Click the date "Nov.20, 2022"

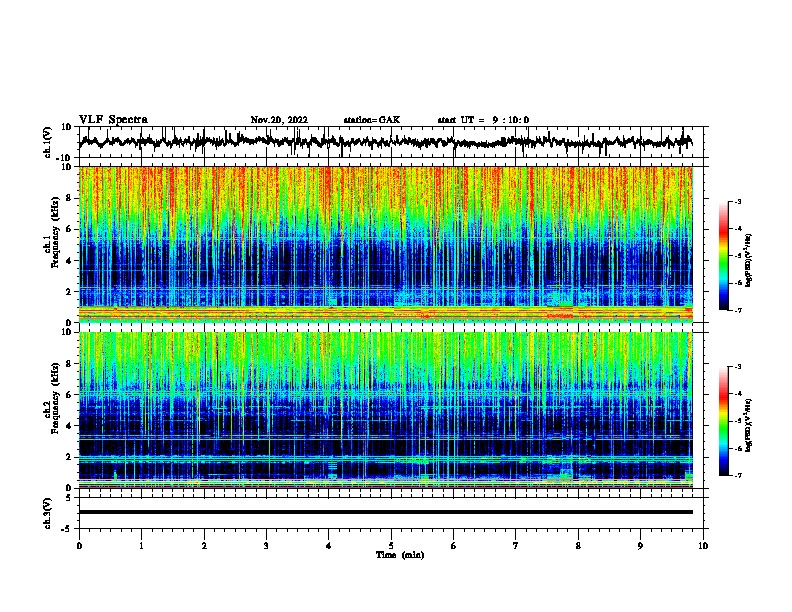click(x=279, y=120)
